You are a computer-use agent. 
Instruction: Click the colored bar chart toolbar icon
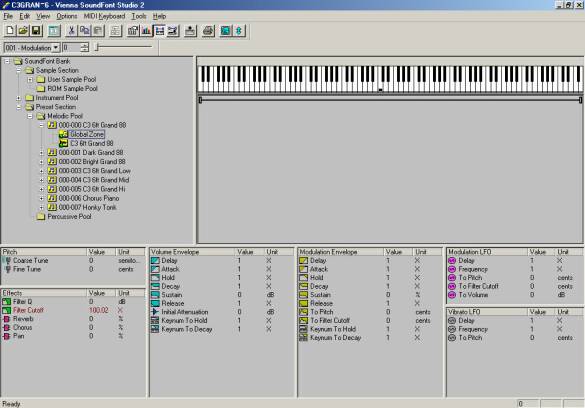pyautogui.click(x=146, y=31)
